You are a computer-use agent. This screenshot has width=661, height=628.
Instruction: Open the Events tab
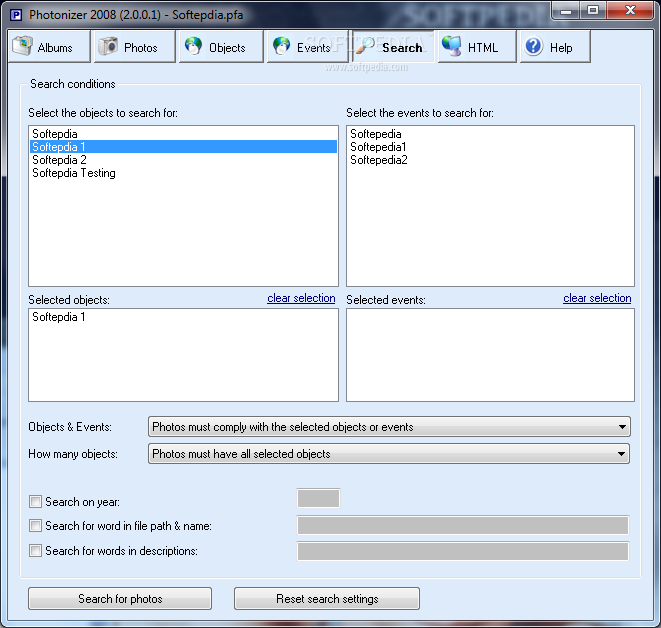[308, 46]
